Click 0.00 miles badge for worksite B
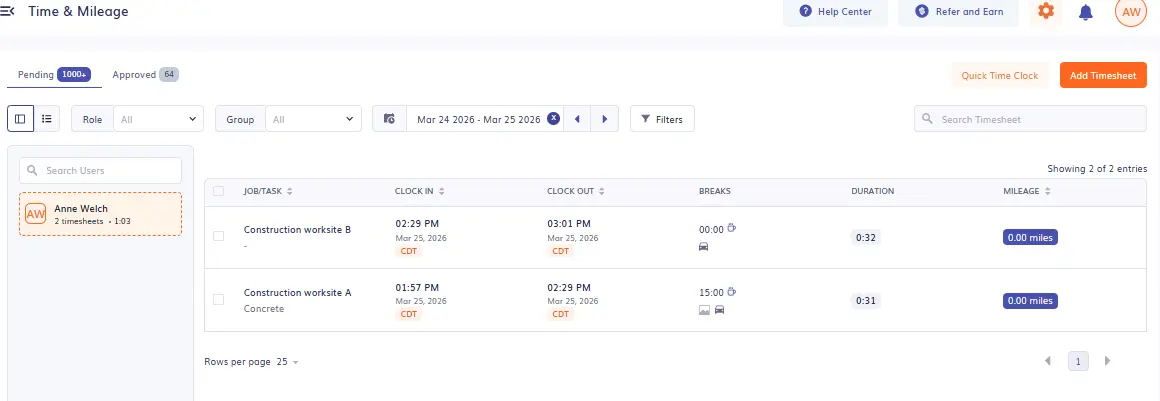Viewport: 1160px width, 401px height. tap(1030, 237)
